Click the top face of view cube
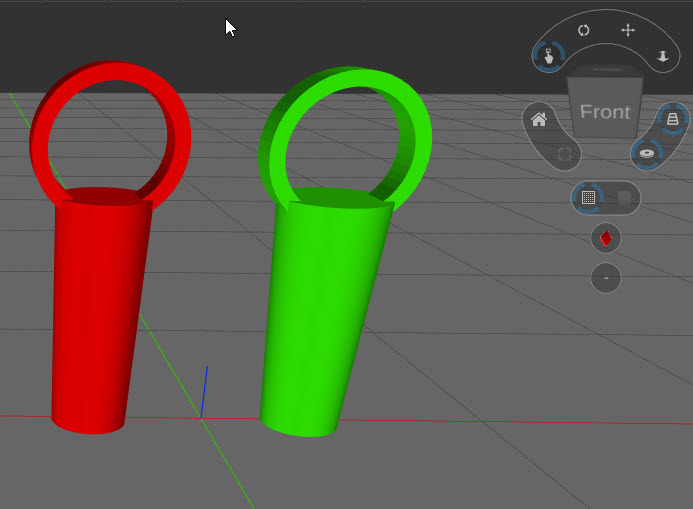Image resolution: width=693 pixels, height=509 pixels. pos(605,72)
